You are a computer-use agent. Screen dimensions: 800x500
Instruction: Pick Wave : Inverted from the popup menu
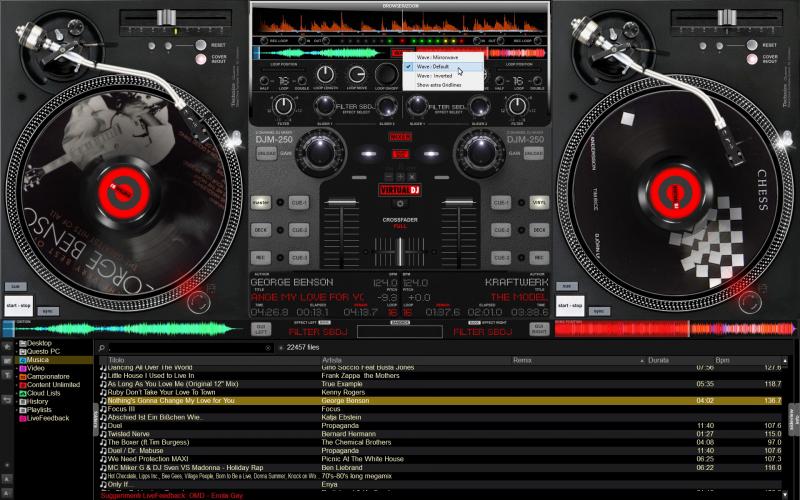coord(443,76)
